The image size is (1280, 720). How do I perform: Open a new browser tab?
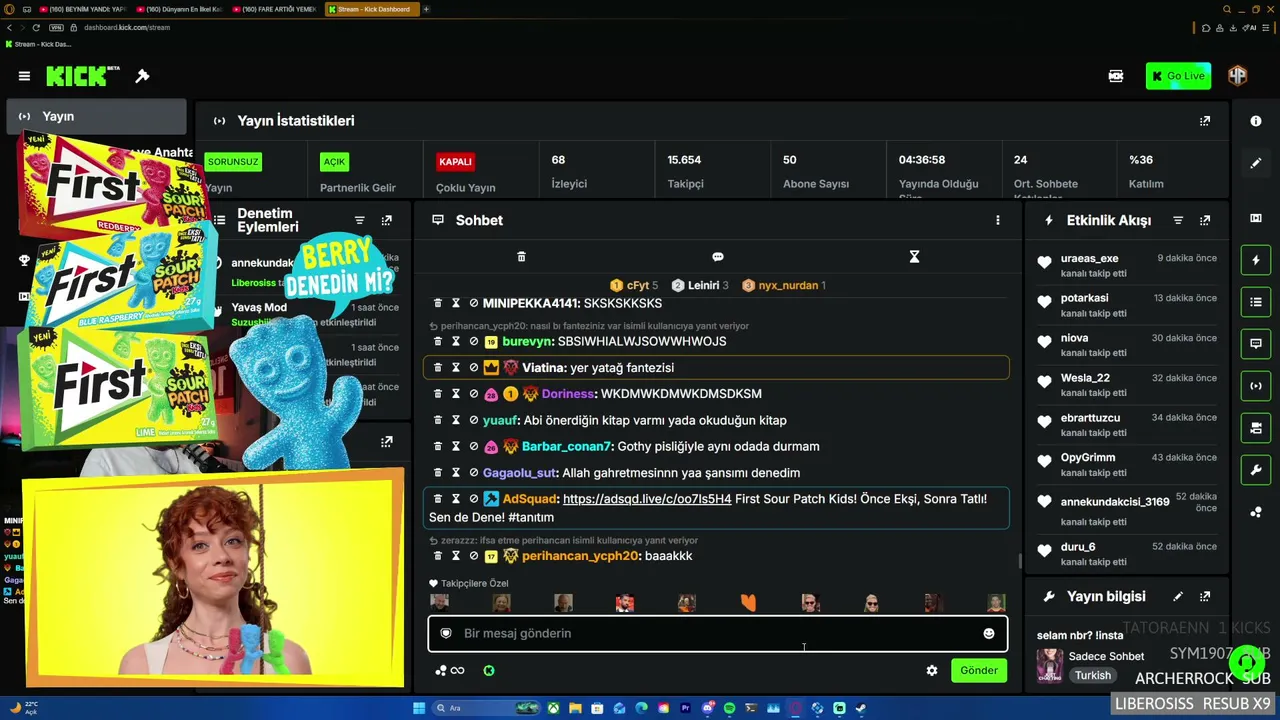pyautogui.click(x=426, y=9)
